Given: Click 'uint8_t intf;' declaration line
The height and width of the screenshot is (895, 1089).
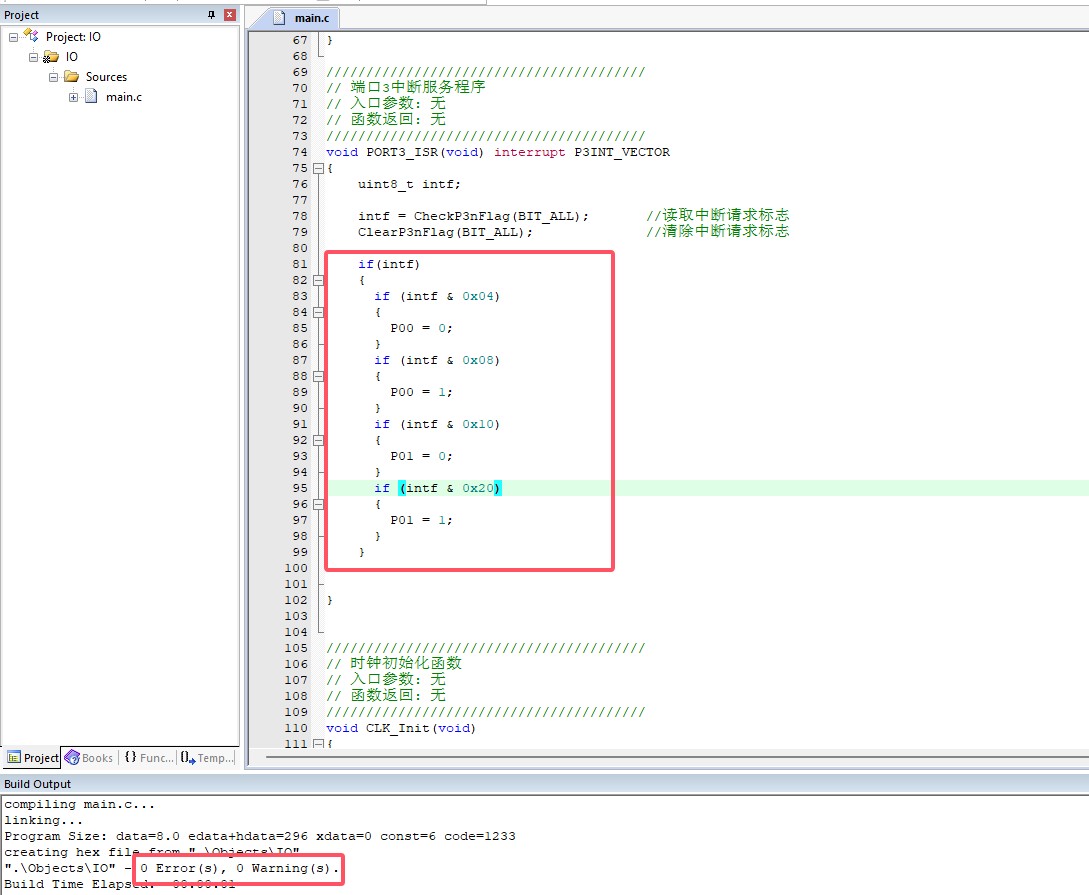Looking at the screenshot, I should click(x=409, y=184).
